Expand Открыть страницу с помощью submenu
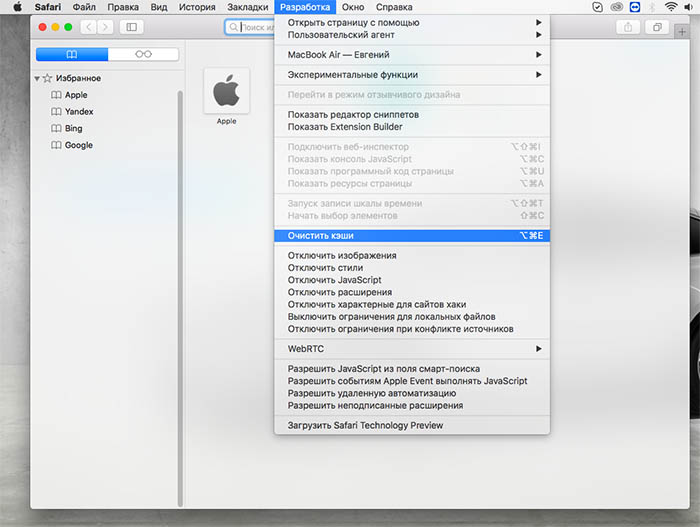 (412, 22)
